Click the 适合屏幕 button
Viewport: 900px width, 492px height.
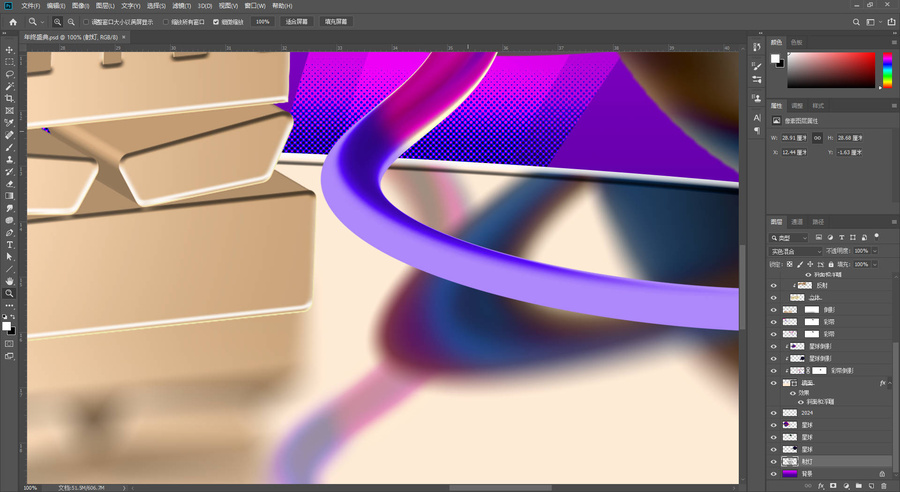pyautogui.click(x=296, y=22)
